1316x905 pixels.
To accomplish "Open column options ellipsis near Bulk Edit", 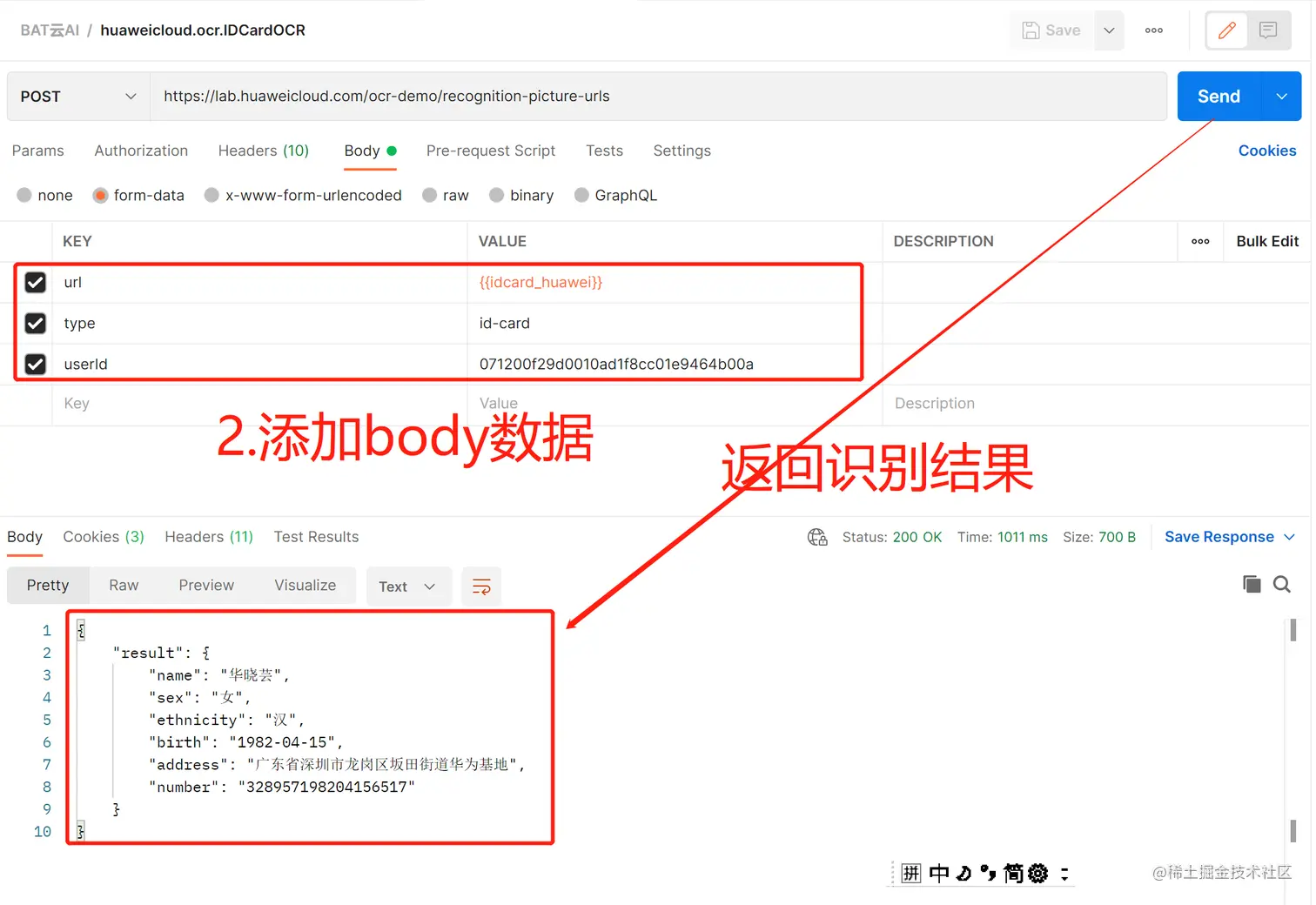I will [x=1200, y=241].
